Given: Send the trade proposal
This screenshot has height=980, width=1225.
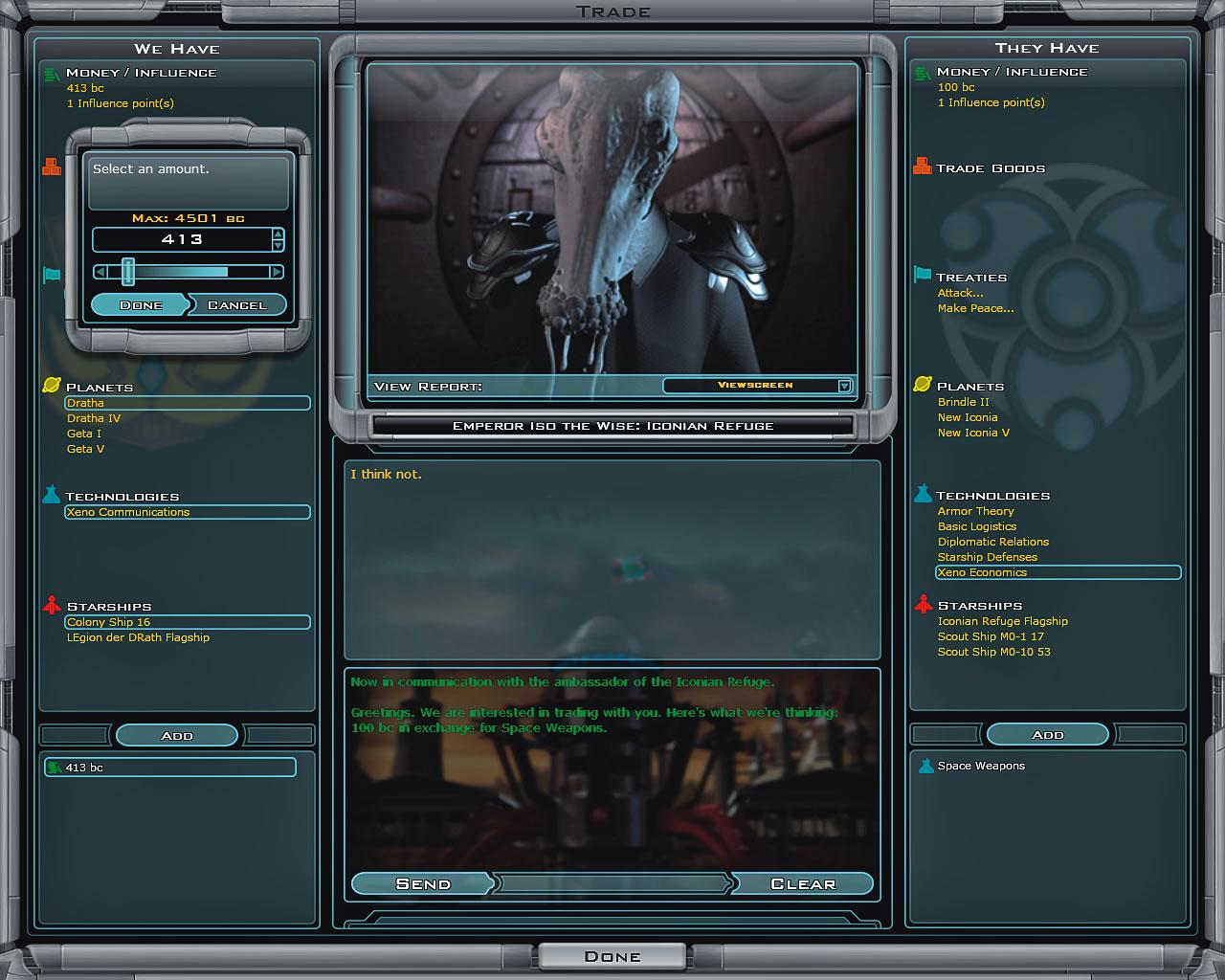Looking at the screenshot, I should [423, 883].
